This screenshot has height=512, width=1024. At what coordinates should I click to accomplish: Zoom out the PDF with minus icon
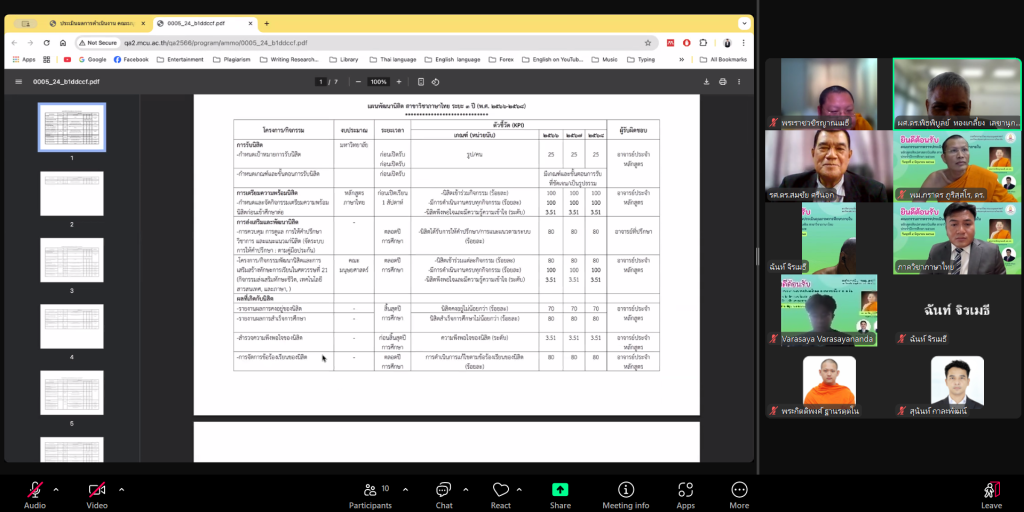pyautogui.click(x=358, y=82)
